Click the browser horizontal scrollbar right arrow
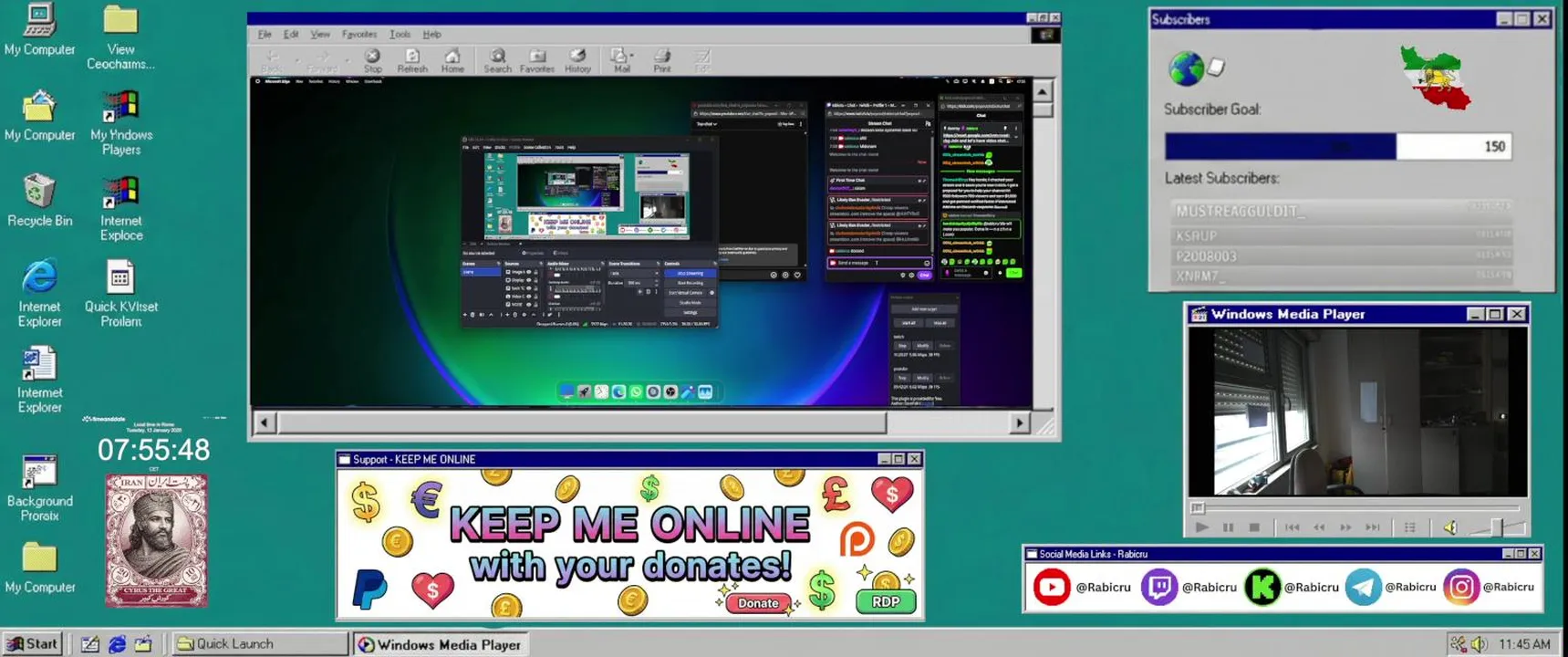 click(x=1020, y=422)
